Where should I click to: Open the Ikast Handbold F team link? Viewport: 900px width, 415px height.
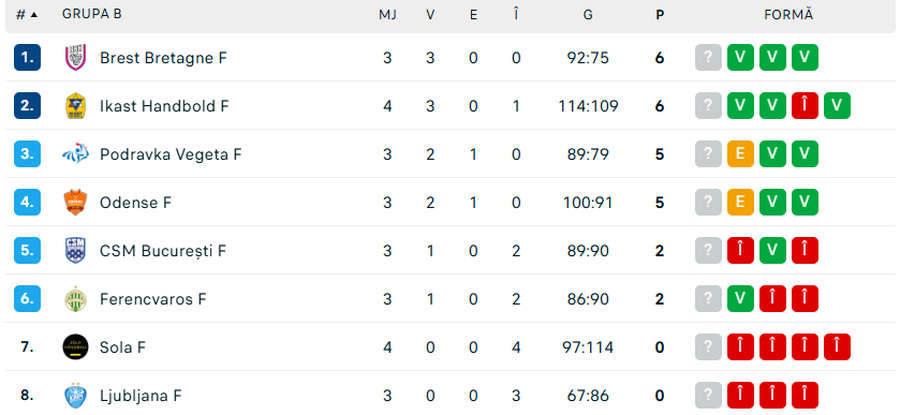pyautogui.click(x=164, y=106)
